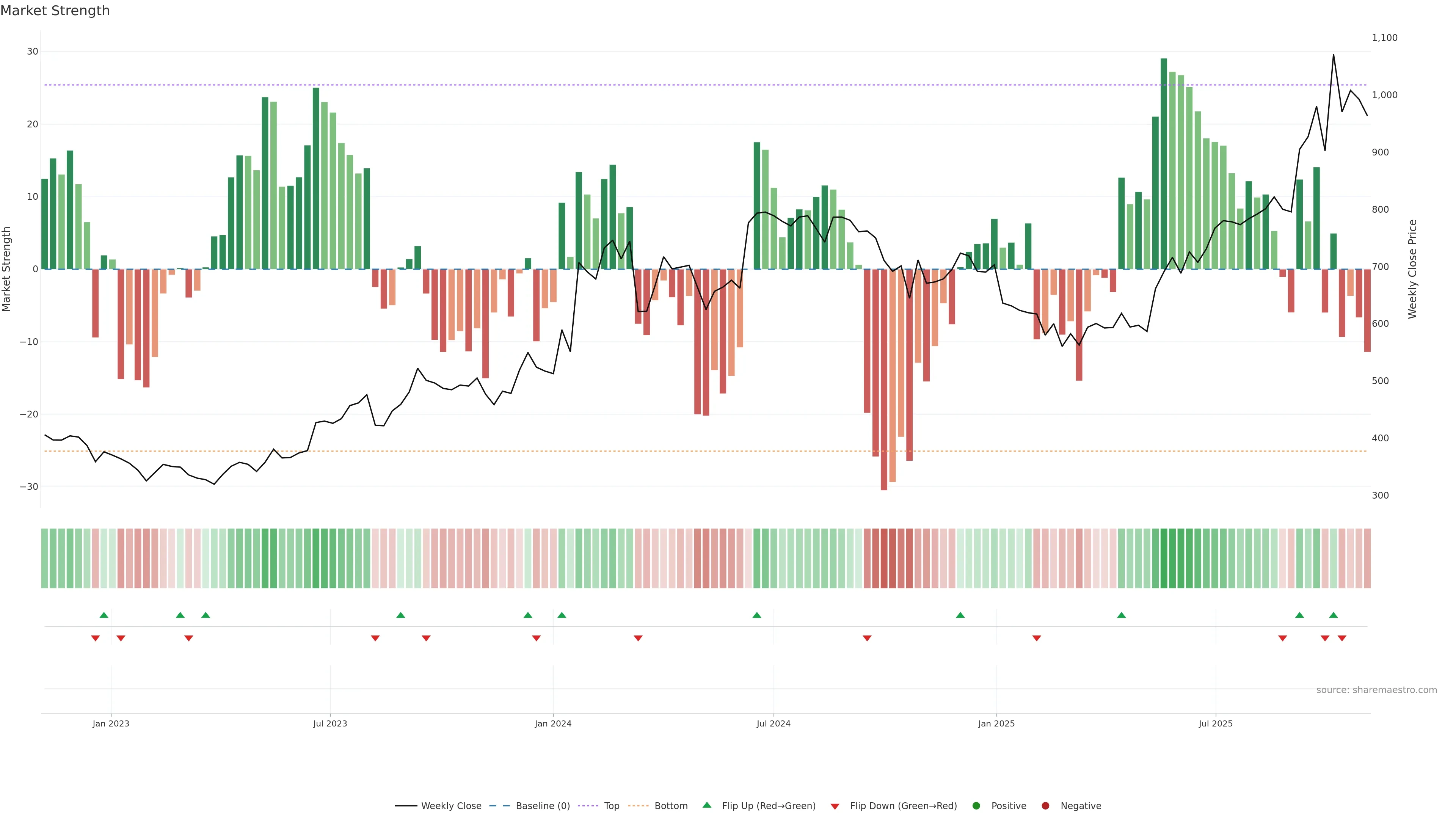Click the Positive green circle legend icon
The height and width of the screenshot is (819, 1456).
pos(976,806)
